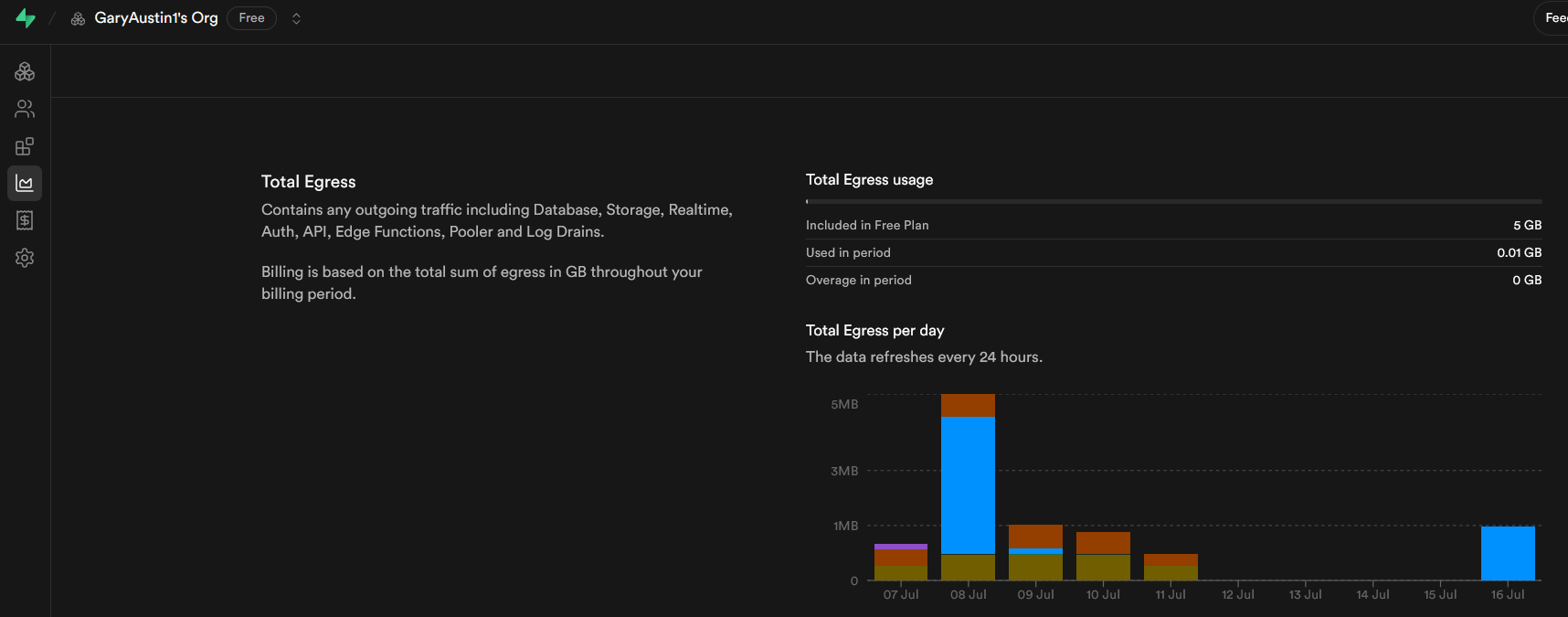Select the blue 16 Jul egress bar
The height and width of the screenshot is (617, 1568).
[x=1508, y=553]
